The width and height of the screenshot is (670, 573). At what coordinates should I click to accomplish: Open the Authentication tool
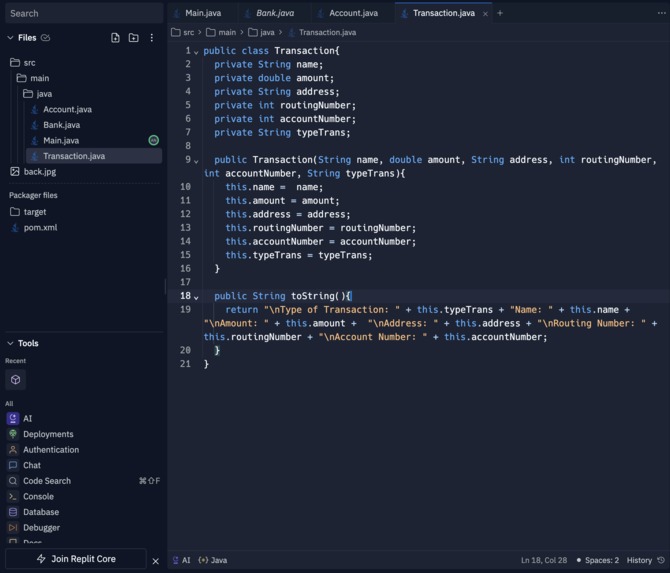[x=43, y=450]
